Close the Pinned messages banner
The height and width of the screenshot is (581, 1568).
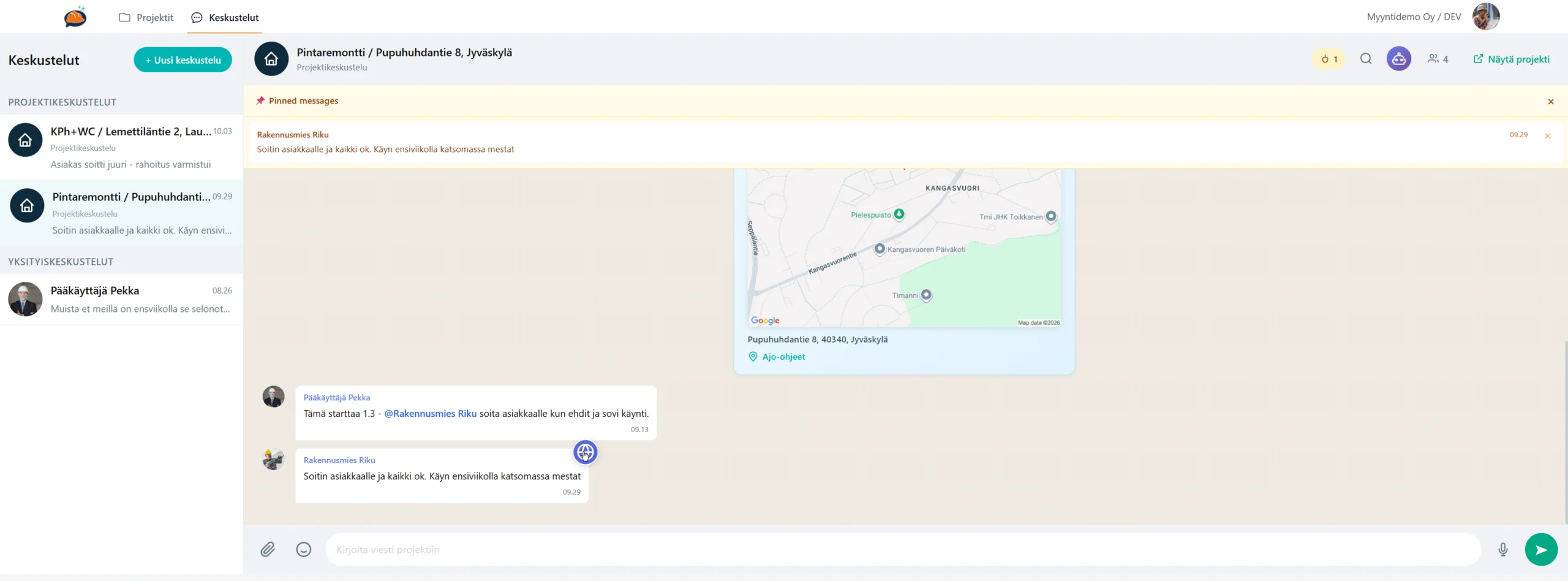point(1551,102)
